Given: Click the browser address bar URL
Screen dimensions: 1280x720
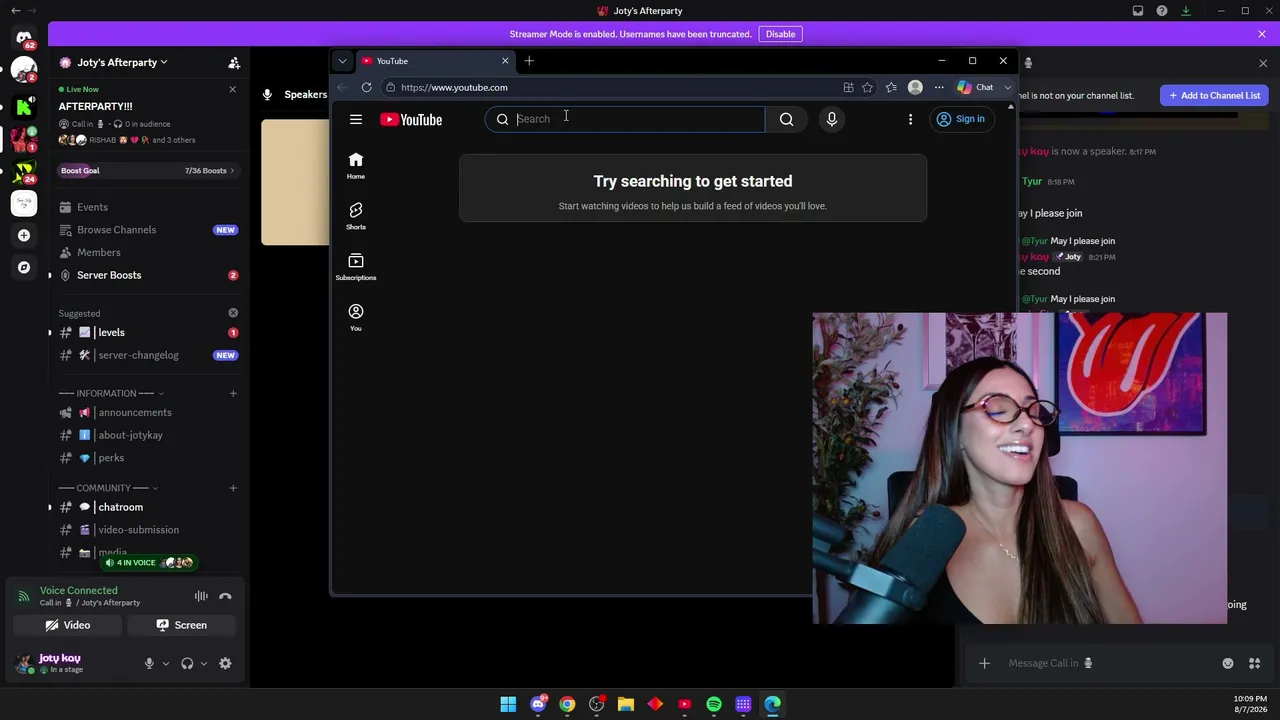Looking at the screenshot, I should click(454, 87).
